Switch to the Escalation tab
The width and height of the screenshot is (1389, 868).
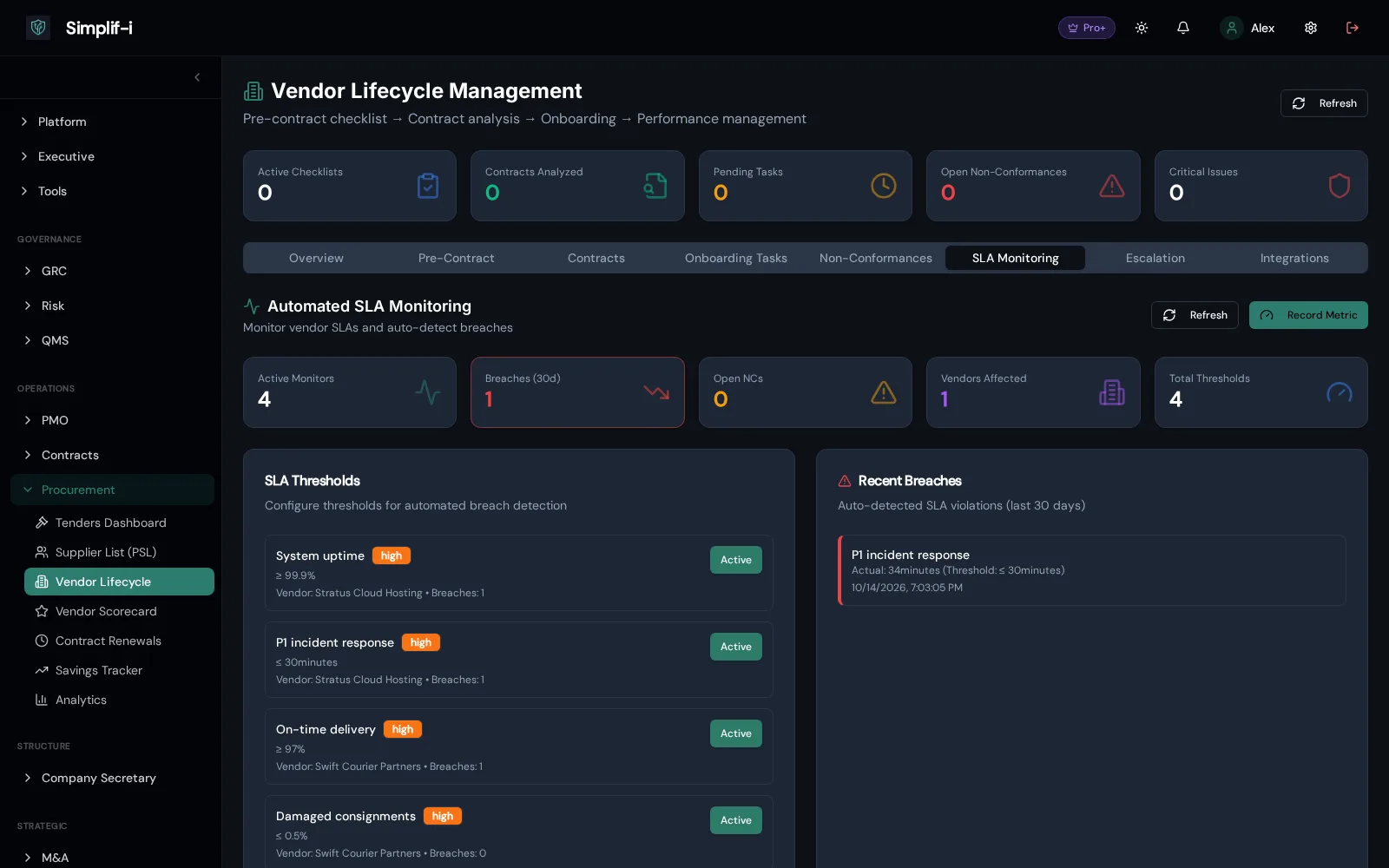(x=1155, y=258)
